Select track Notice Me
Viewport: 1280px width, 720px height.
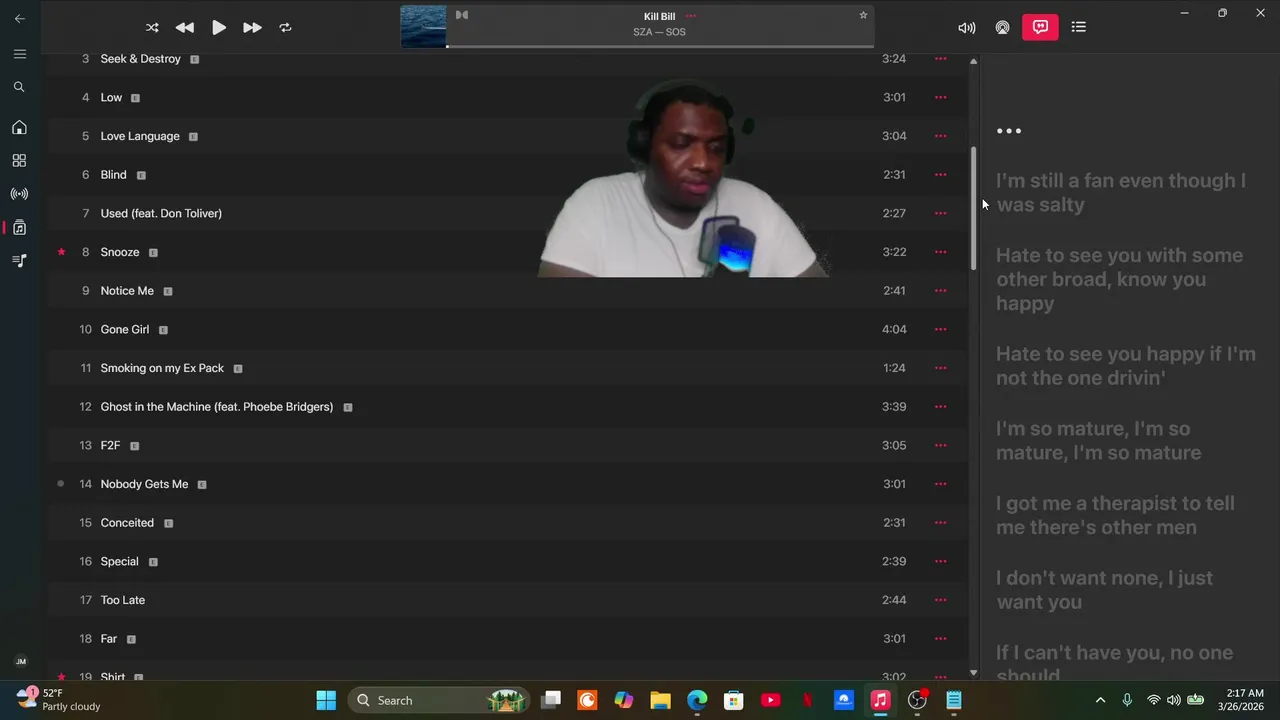pos(506,290)
